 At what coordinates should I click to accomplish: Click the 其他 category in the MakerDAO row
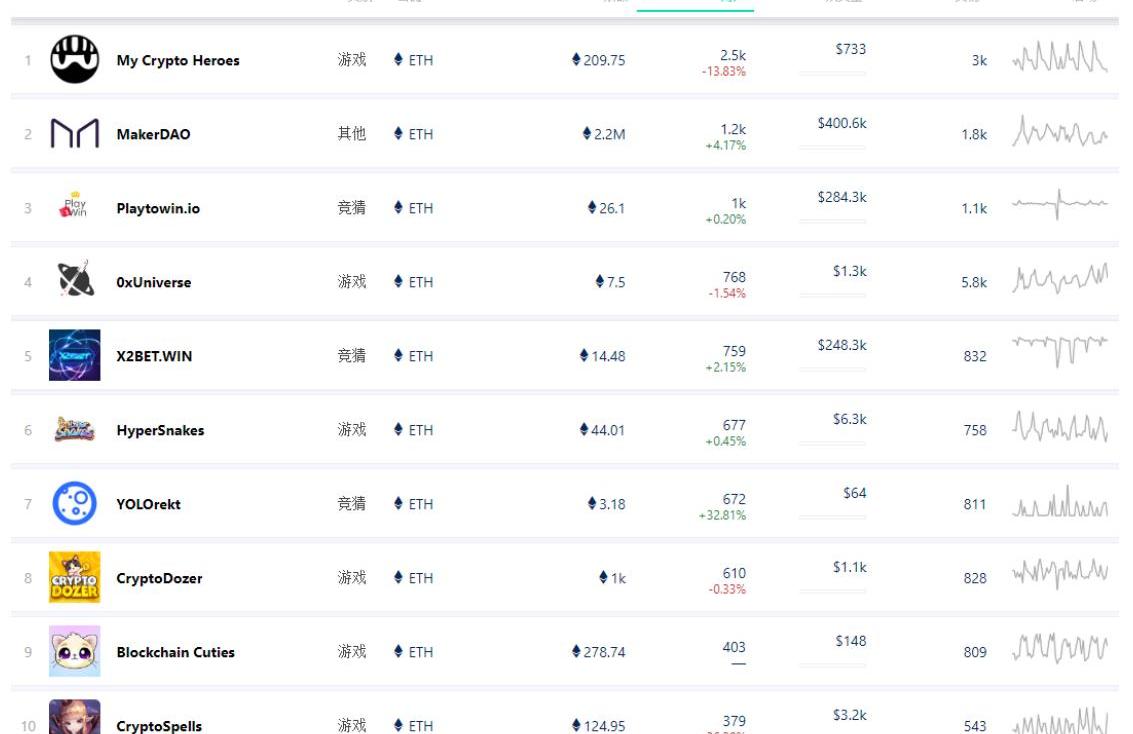coord(352,134)
